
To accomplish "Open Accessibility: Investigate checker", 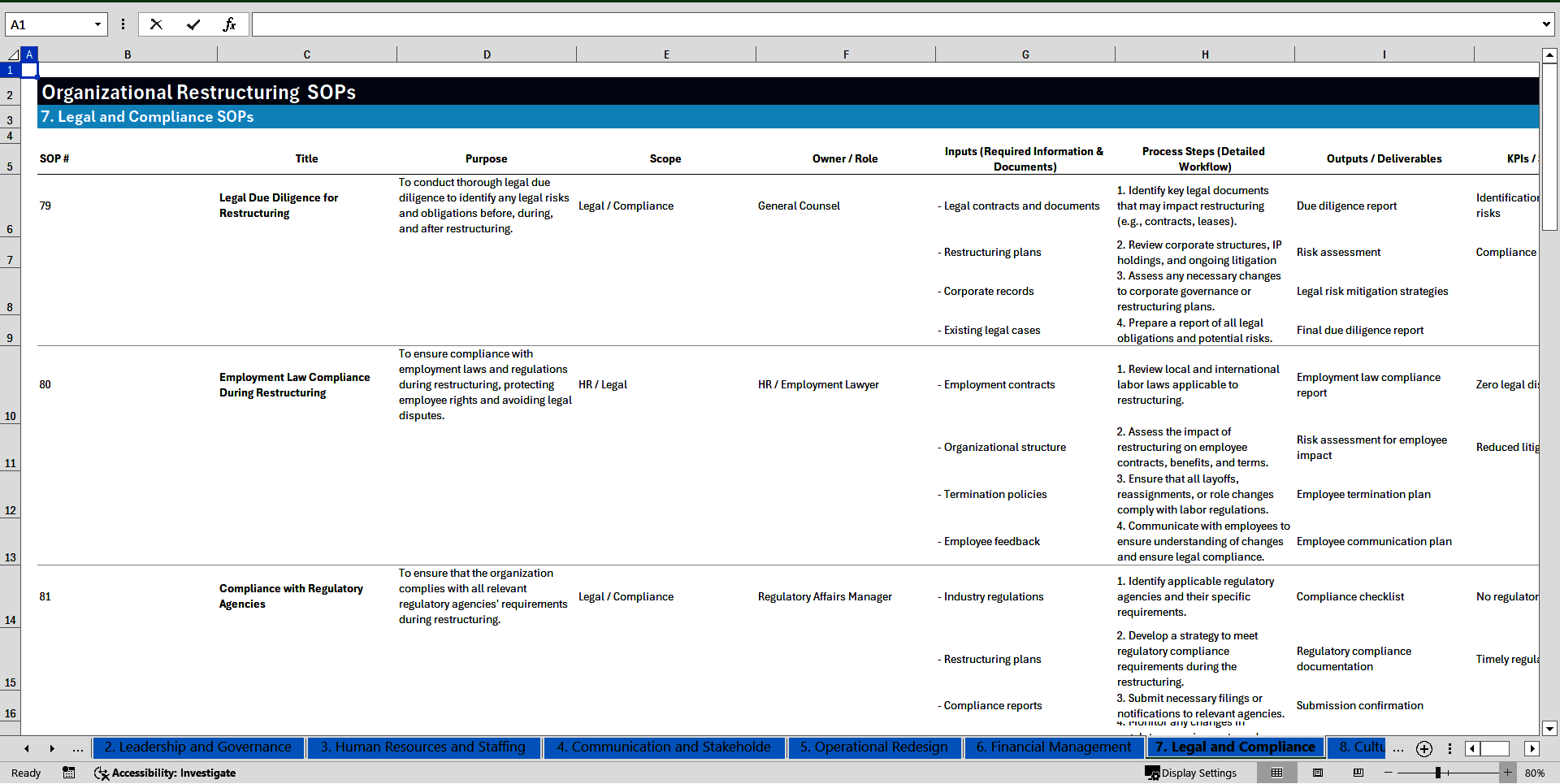I will (x=165, y=773).
